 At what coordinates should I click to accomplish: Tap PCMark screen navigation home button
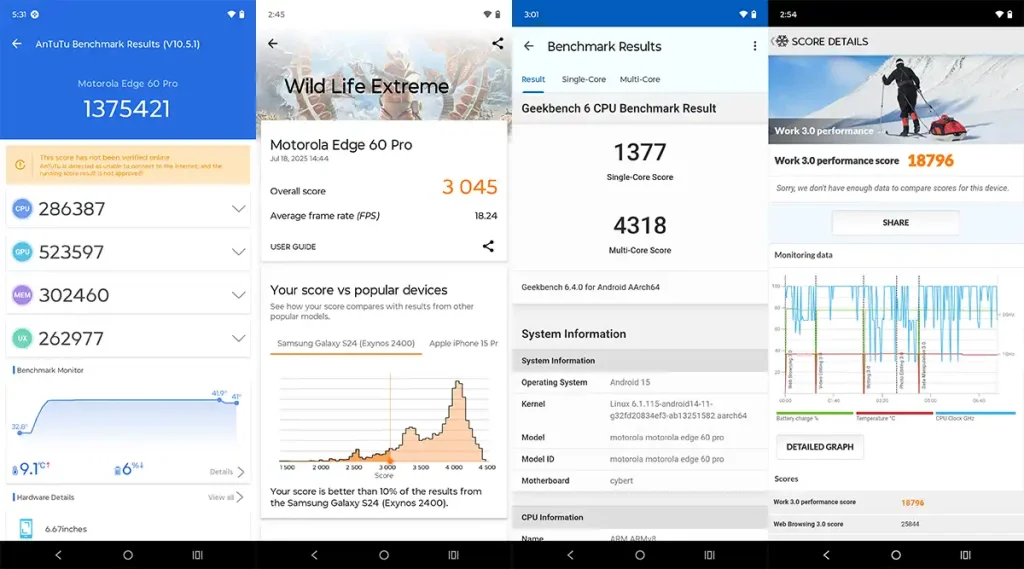[896, 555]
